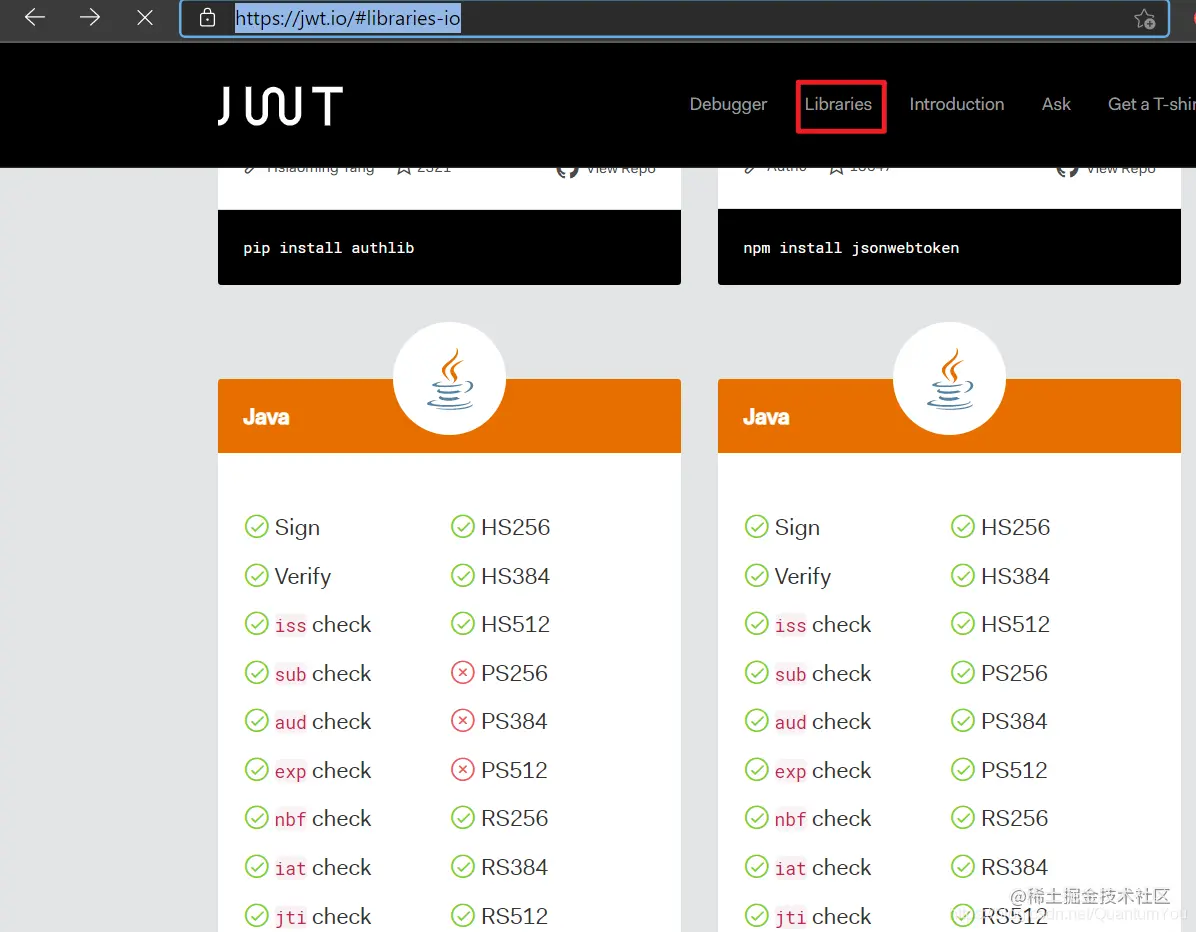Click Sign check icon in right Java card
The image size is (1196, 932).
(757, 527)
